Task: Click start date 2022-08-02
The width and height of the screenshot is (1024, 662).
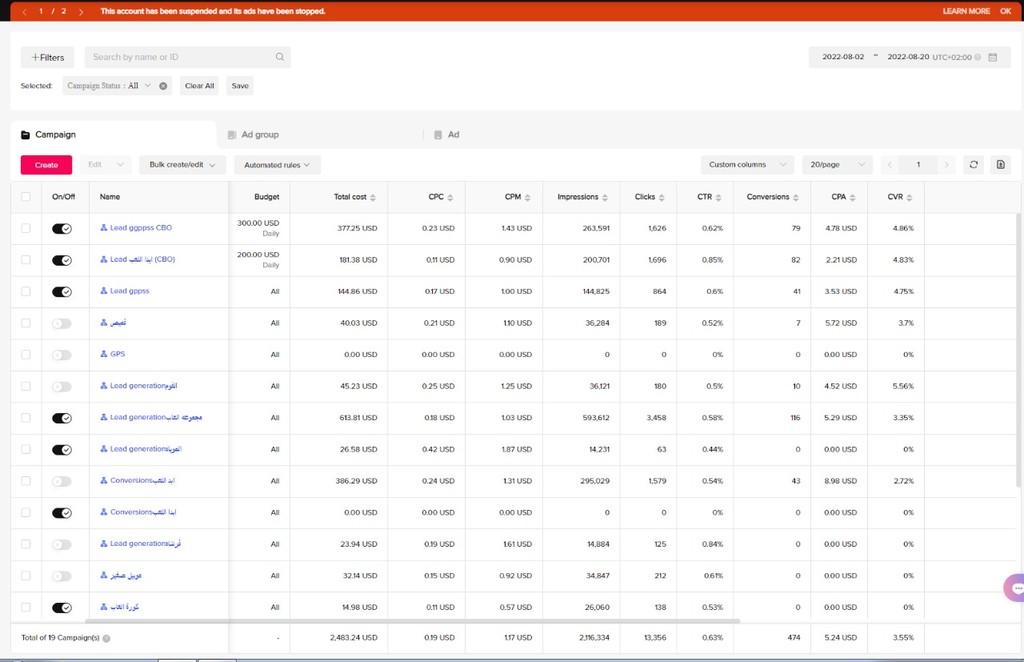Action: point(842,57)
